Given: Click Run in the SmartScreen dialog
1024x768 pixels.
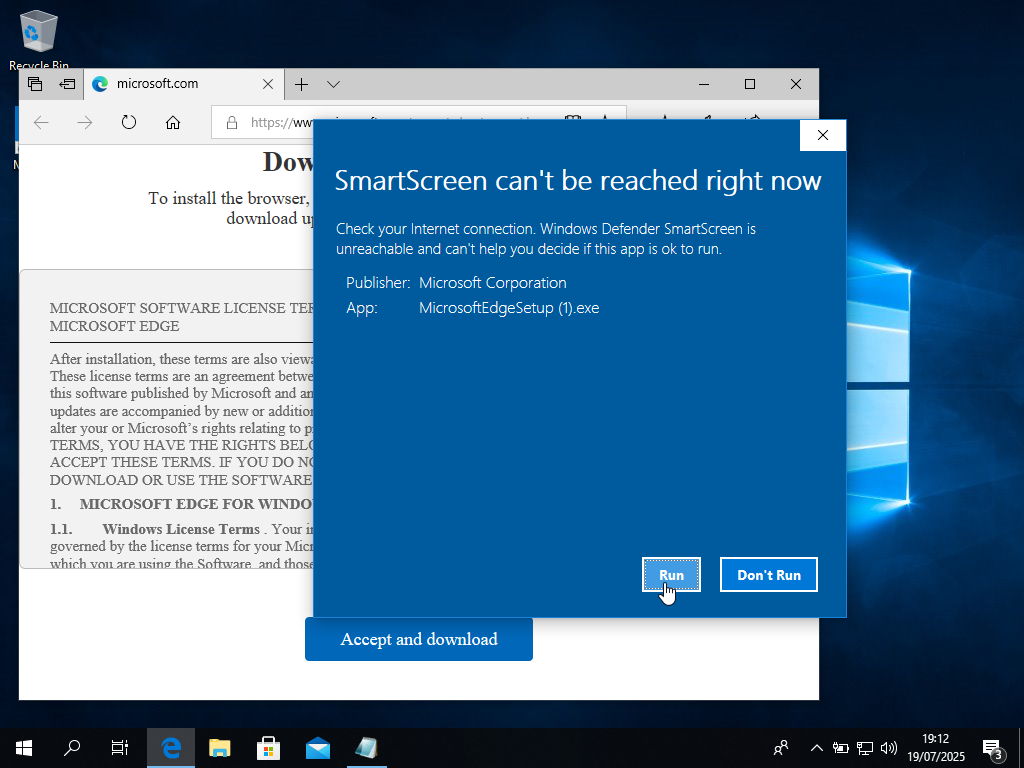Looking at the screenshot, I should coord(671,574).
